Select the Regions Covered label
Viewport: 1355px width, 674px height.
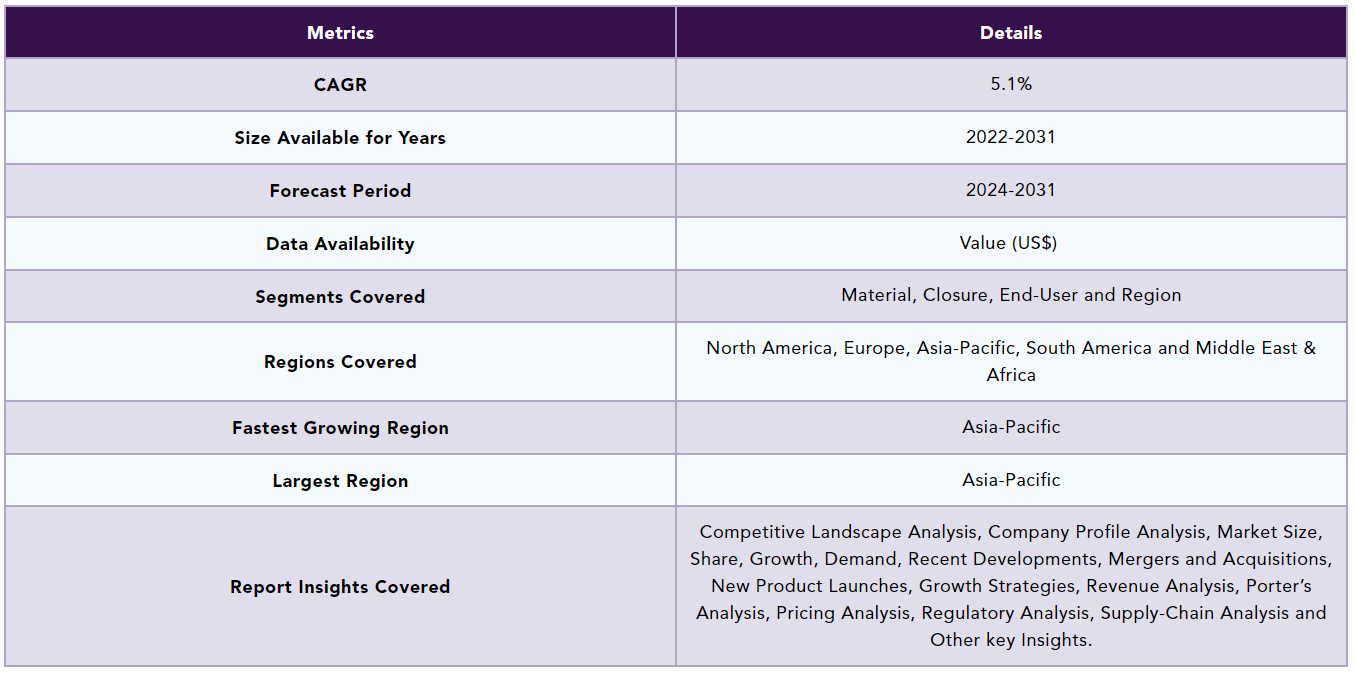340,362
